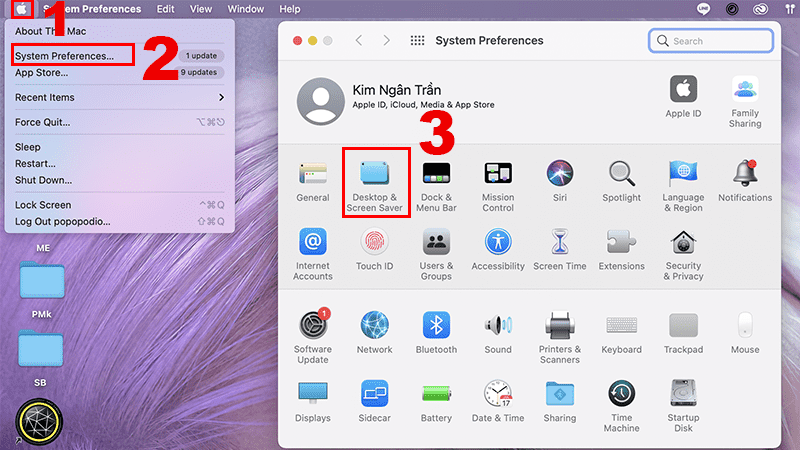Open the View menu
800x450 pixels.
point(201,9)
